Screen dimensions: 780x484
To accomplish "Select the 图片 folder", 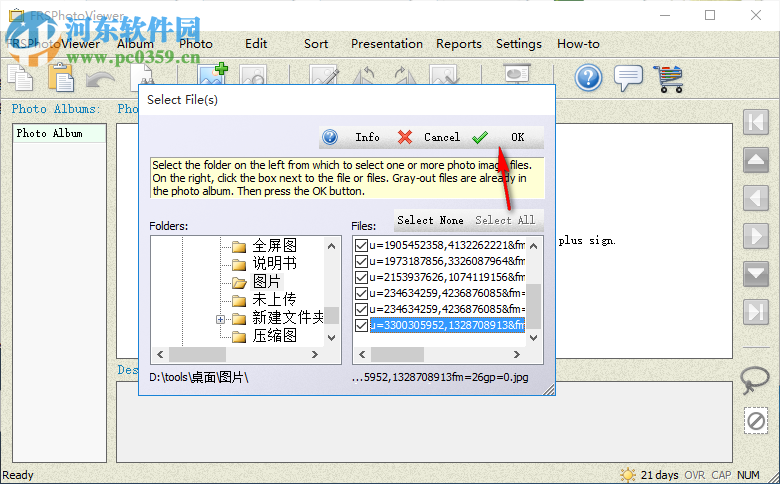I will 267,282.
